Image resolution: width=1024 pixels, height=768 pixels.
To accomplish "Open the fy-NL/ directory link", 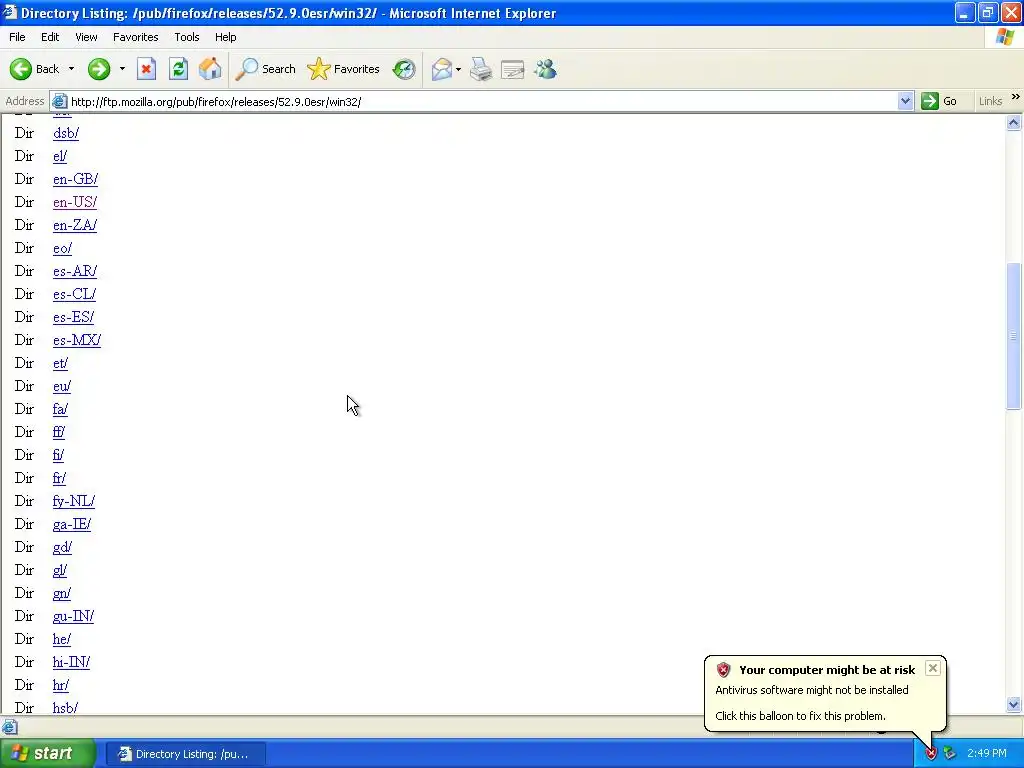I will click(x=74, y=501).
